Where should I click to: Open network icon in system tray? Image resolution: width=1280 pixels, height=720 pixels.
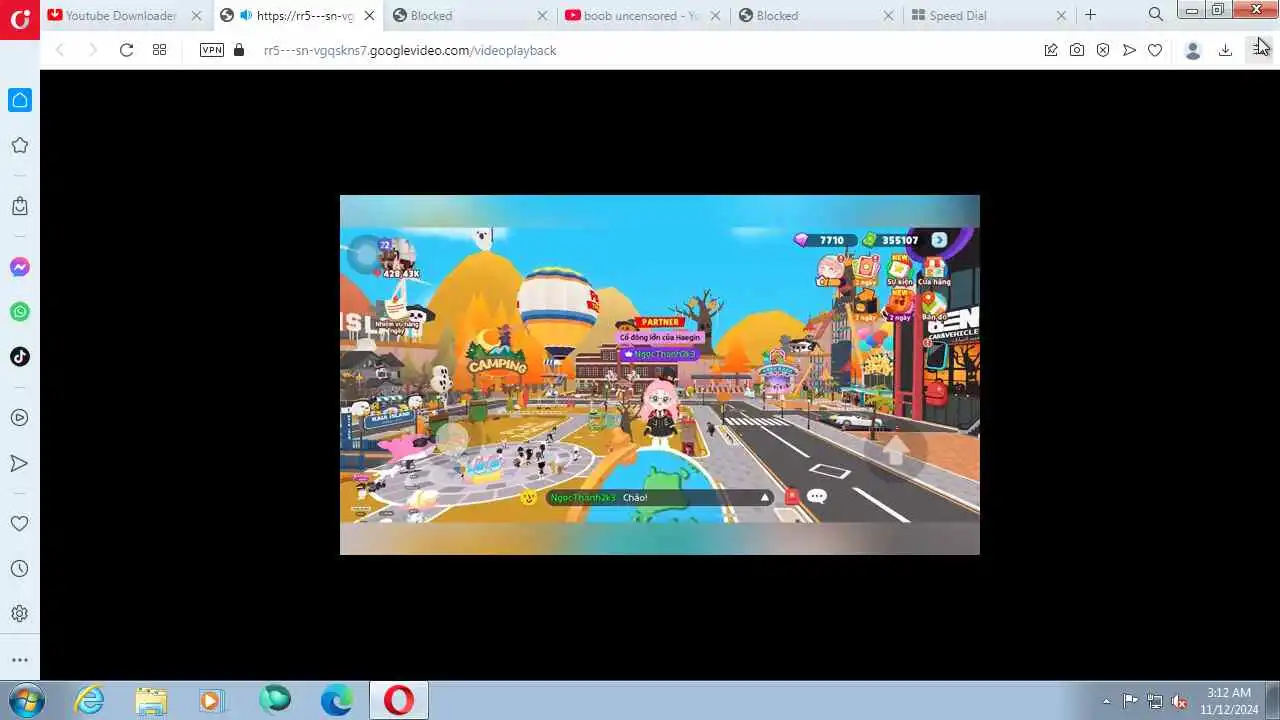(1155, 701)
